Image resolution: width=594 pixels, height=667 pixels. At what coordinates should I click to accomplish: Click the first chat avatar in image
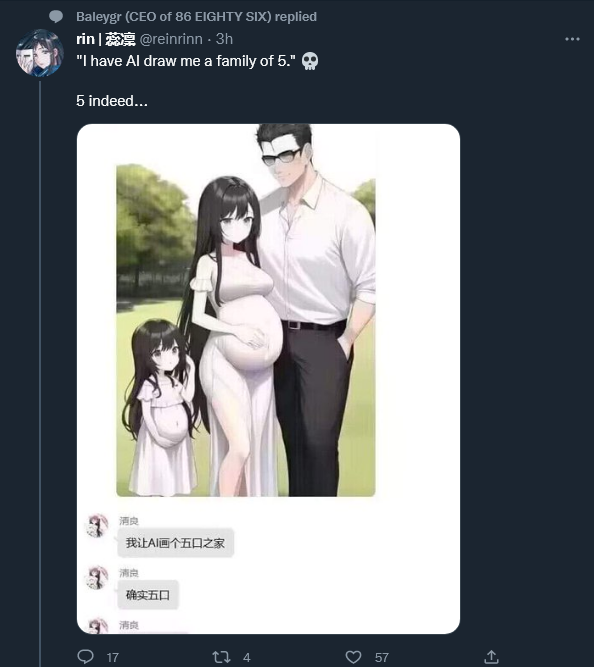97,525
